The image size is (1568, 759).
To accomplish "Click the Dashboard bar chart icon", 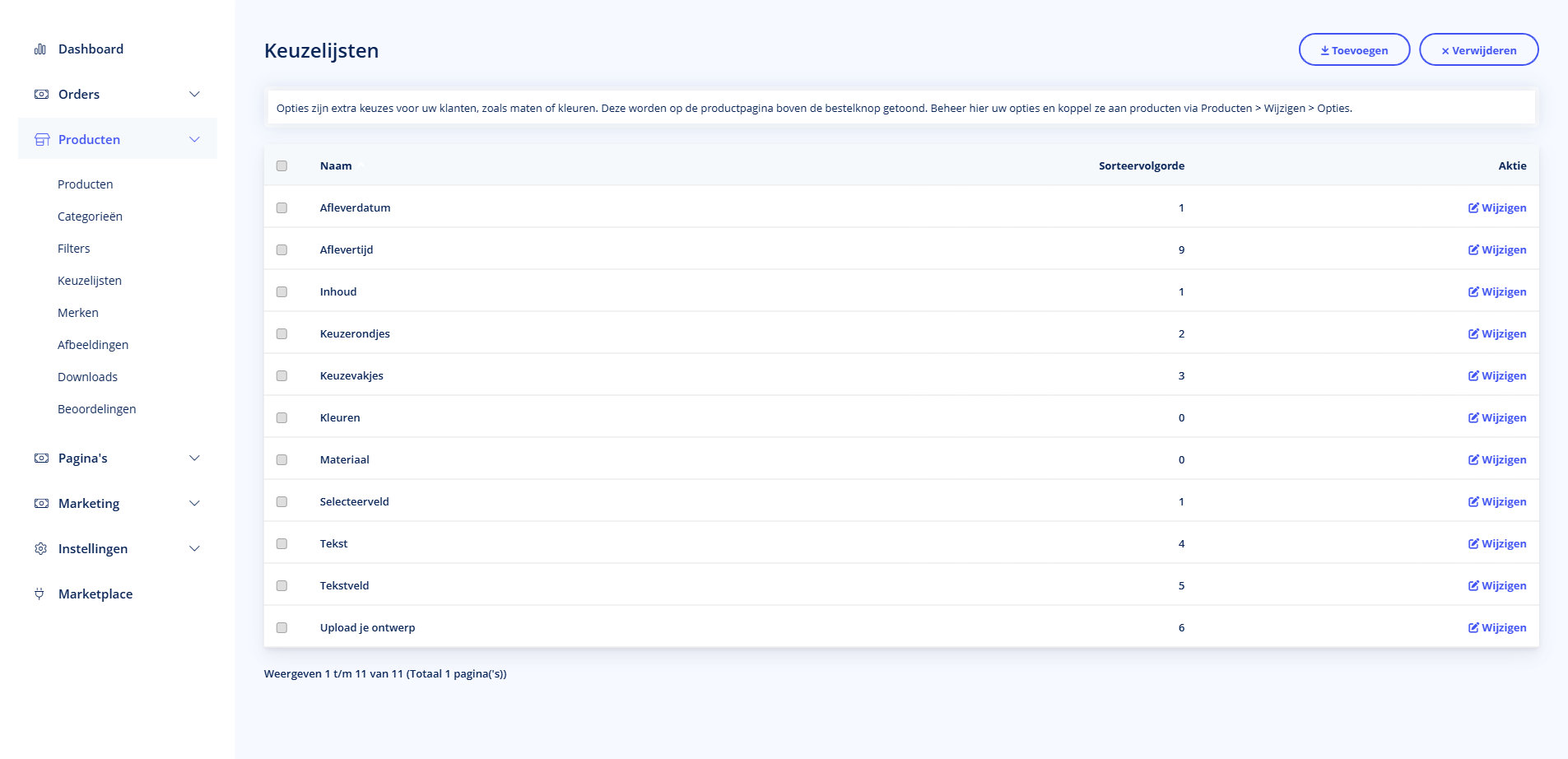I will (40, 49).
